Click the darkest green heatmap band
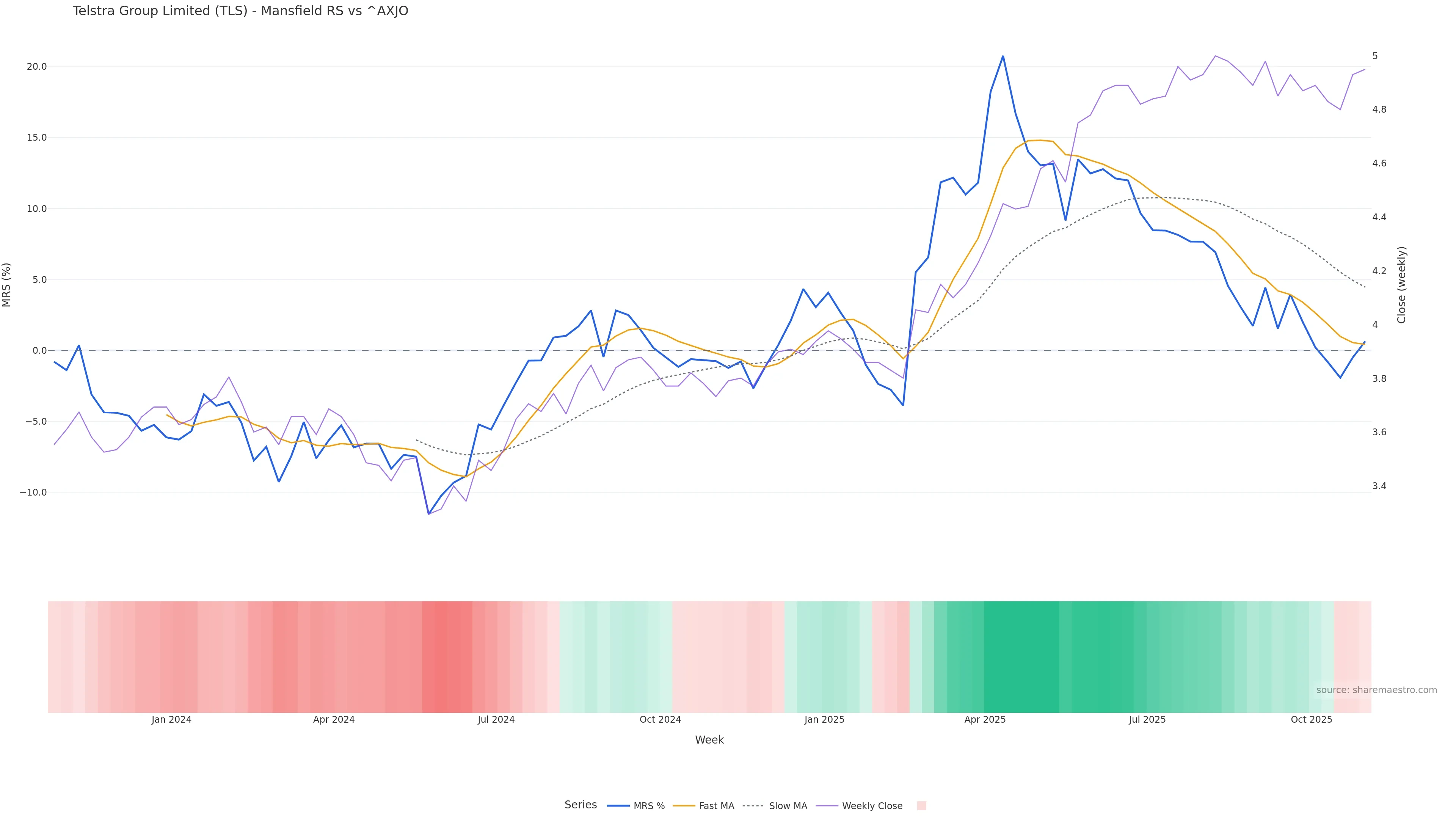 coord(1021,656)
